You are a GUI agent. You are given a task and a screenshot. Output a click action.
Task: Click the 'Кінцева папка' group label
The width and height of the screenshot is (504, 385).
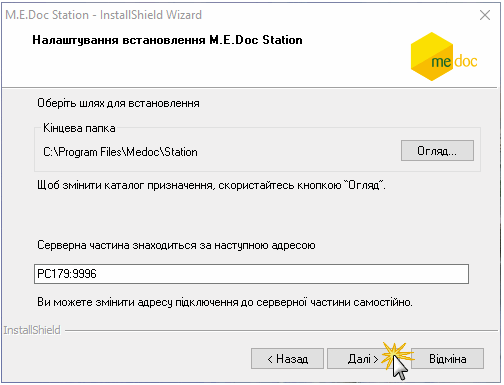[79, 128]
